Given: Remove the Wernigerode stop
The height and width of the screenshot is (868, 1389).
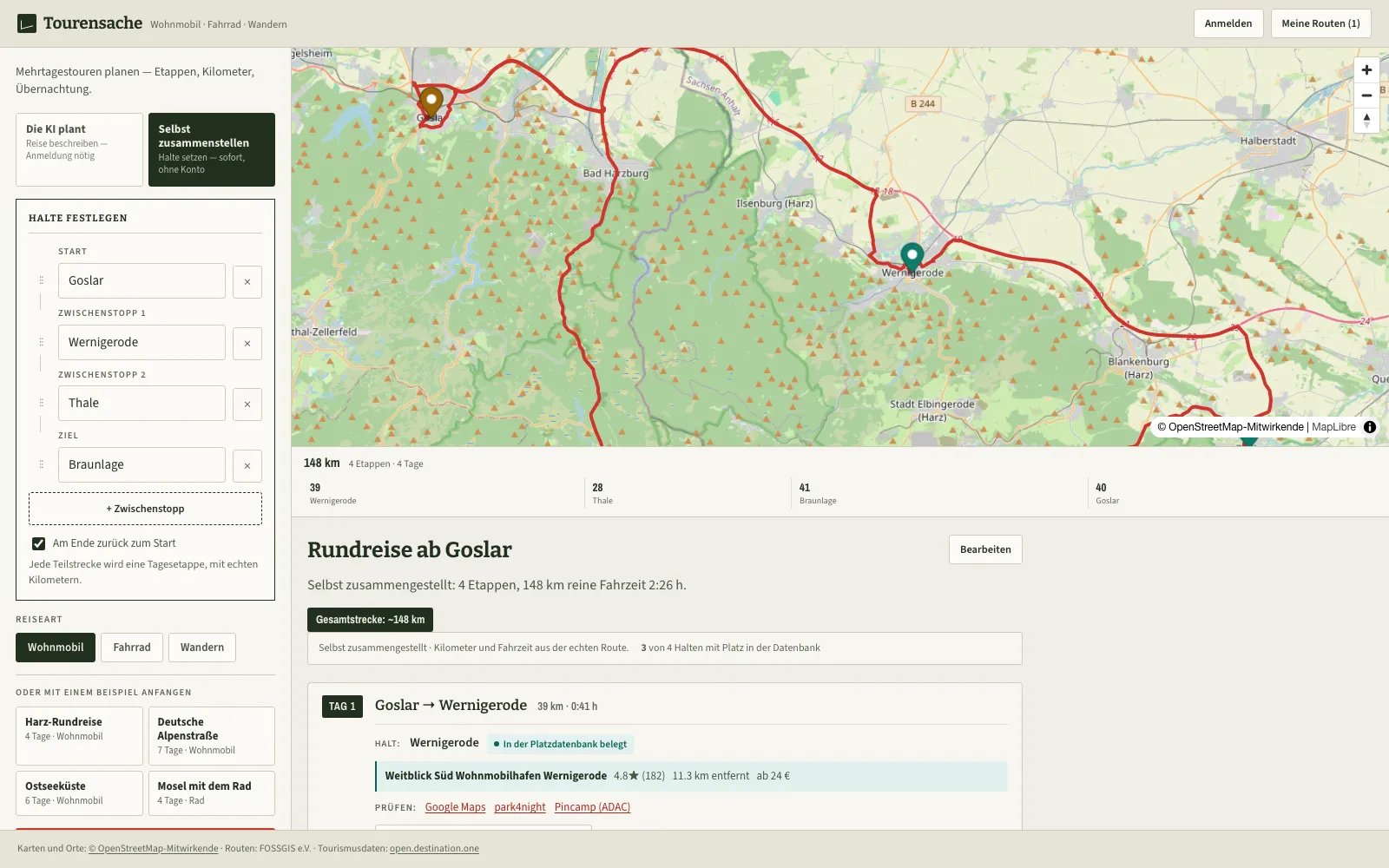Looking at the screenshot, I should (x=247, y=343).
